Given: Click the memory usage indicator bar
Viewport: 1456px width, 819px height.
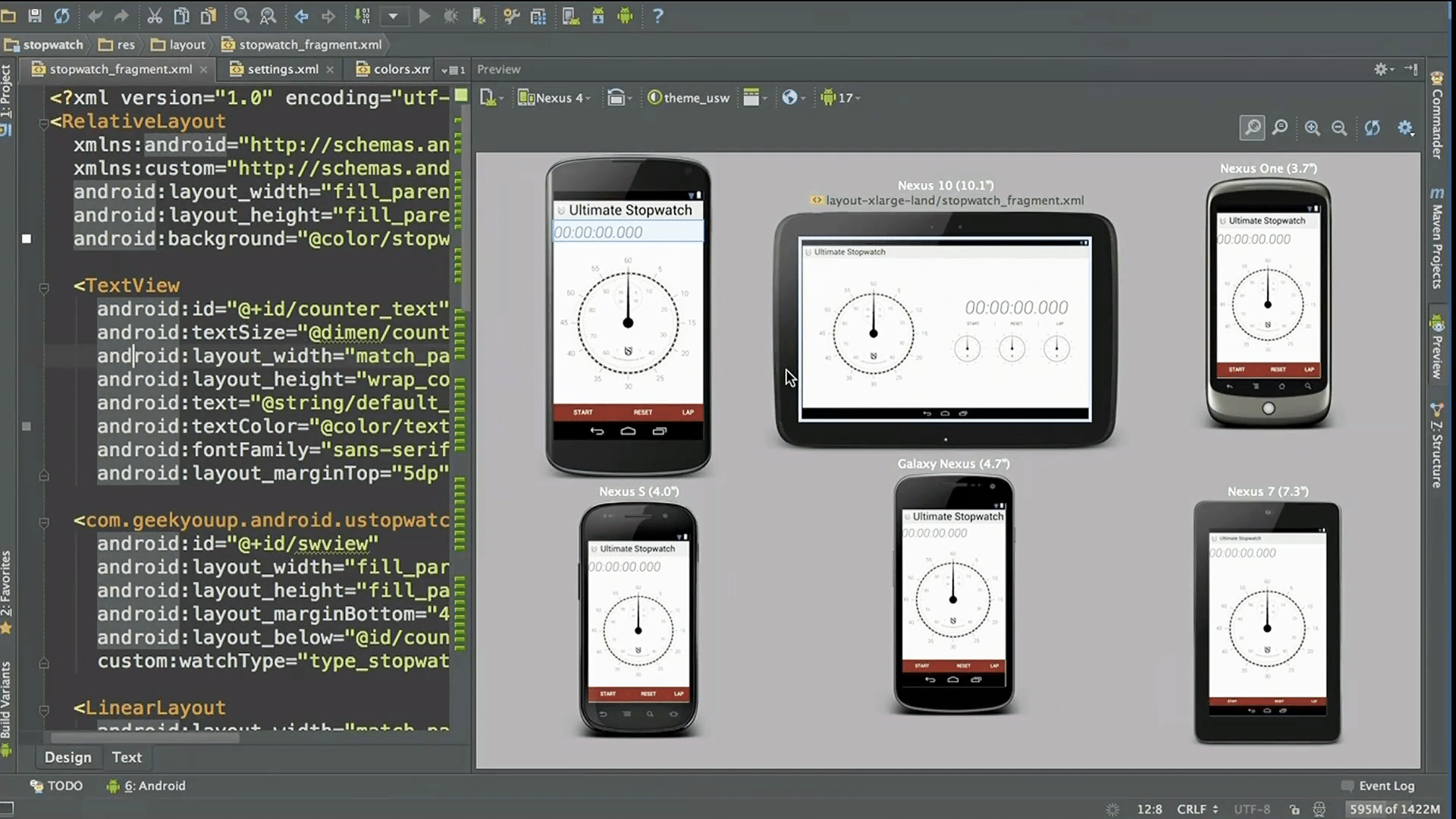Looking at the screenshot, I should click(x=1394, y=809).
